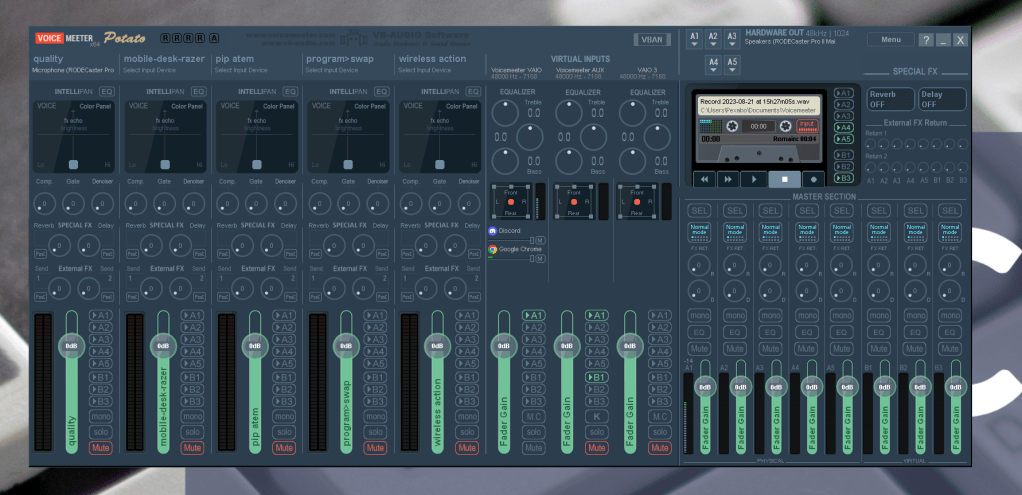The height and width of the screenshot is (495, 1022).
Task: Unmute the pip atem strip
Action: (x=284, y=448)
